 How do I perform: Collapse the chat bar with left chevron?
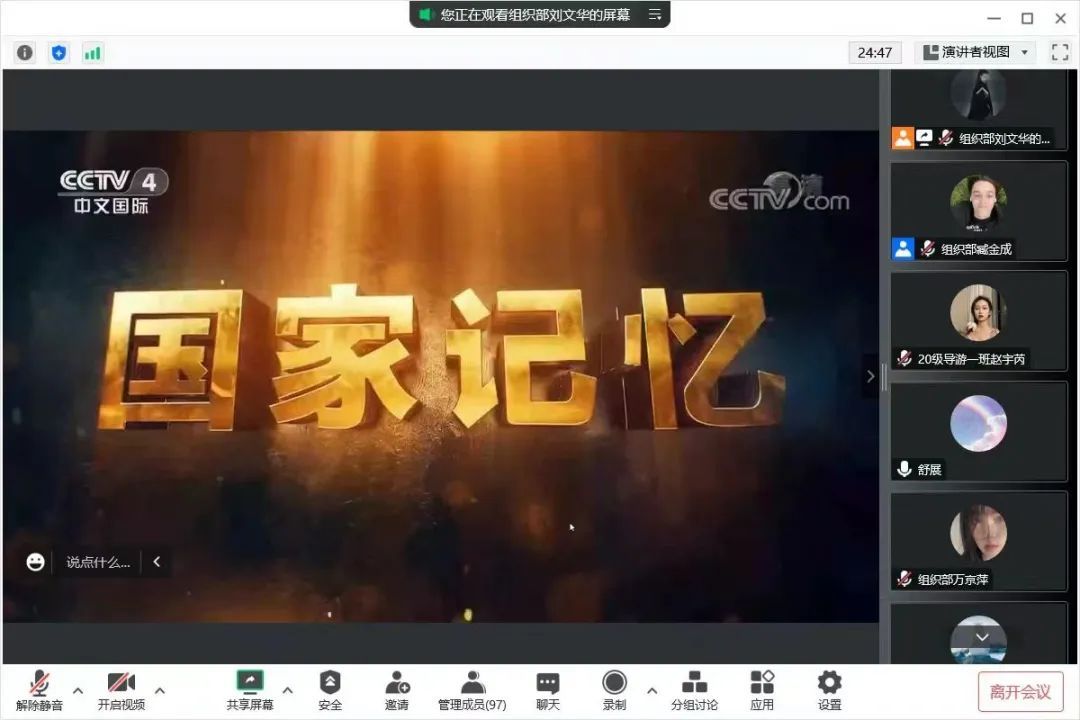point(157,562)
